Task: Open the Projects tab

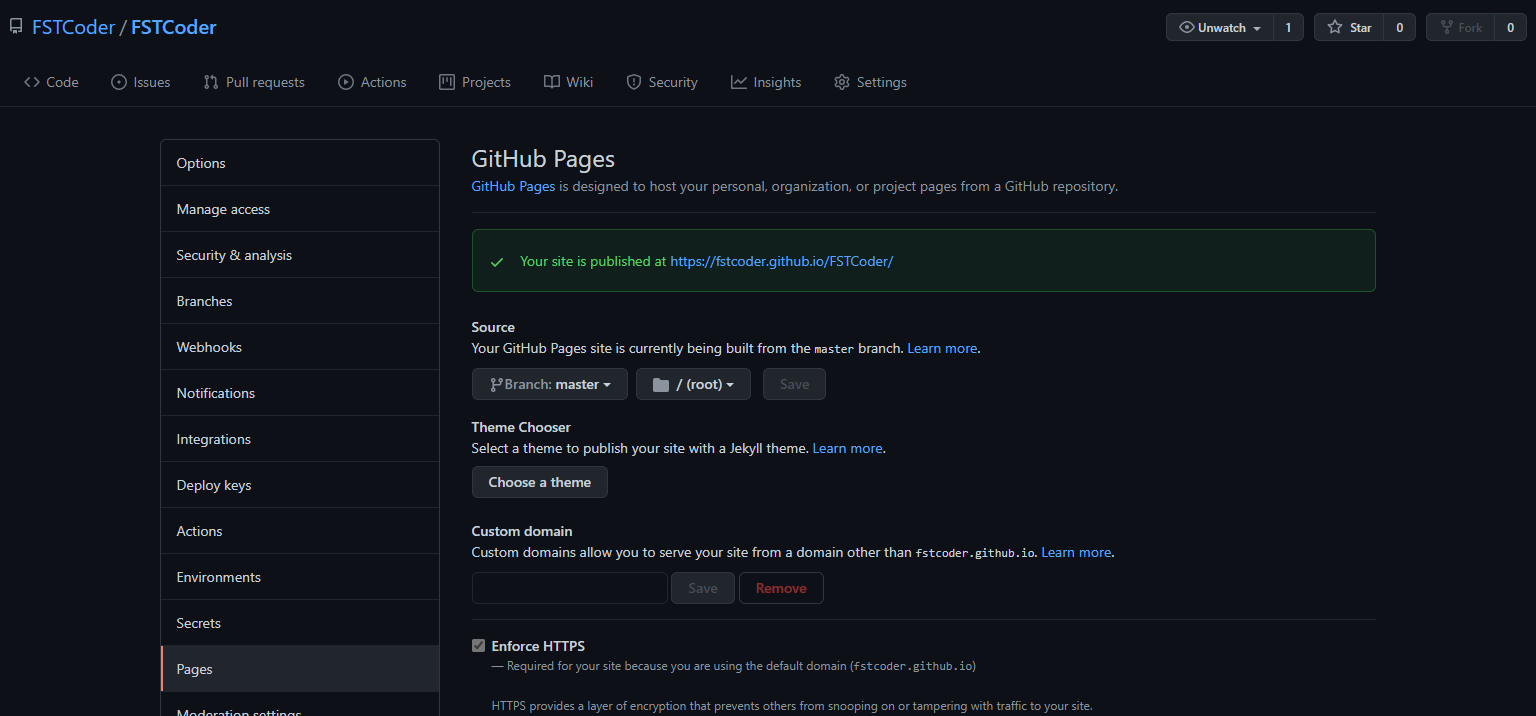Action: [x=475, y=82]
